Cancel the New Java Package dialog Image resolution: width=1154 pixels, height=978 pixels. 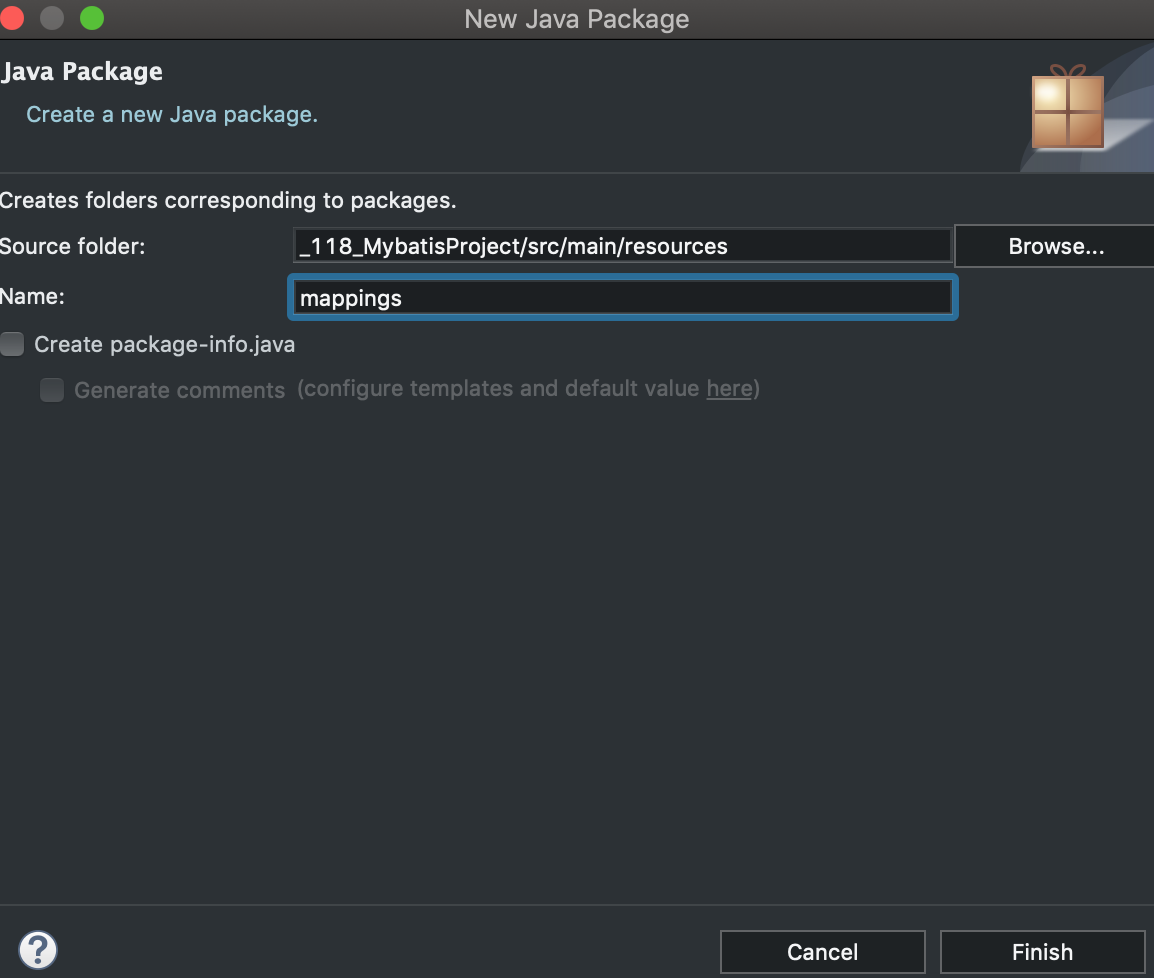(822, 952)
